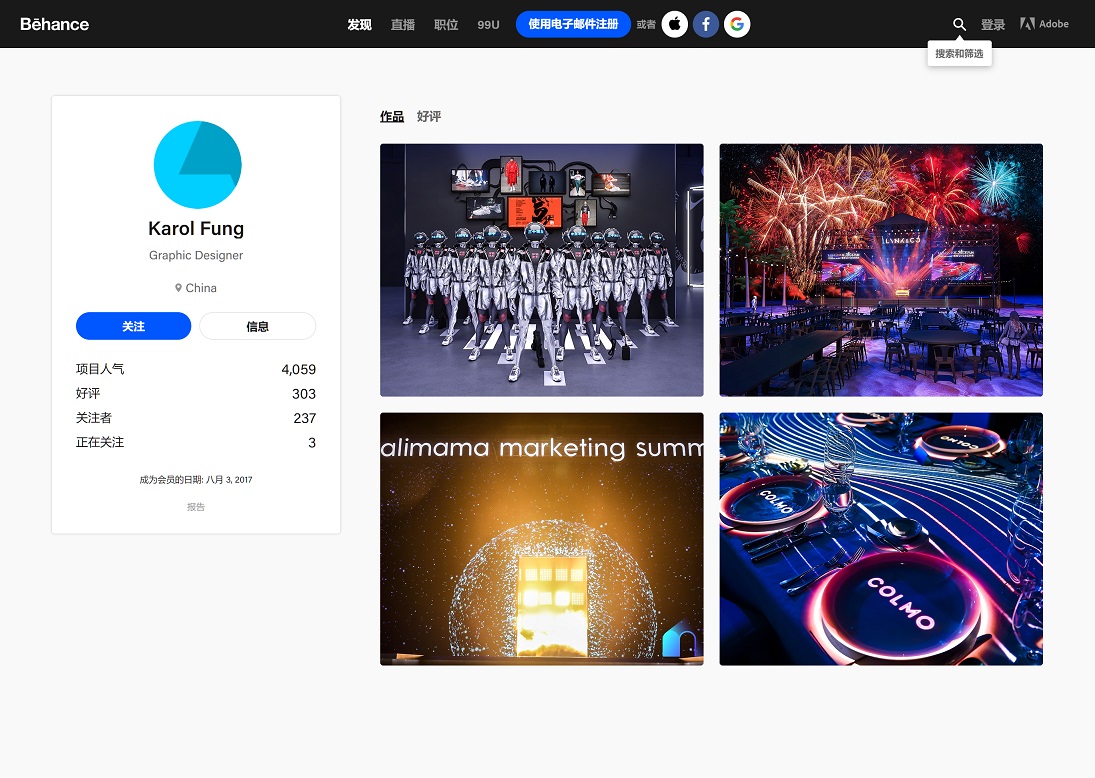Click 使用电子邮件注册 button
The height and width of the screenshot is (778, 1095).
[573, 24]
